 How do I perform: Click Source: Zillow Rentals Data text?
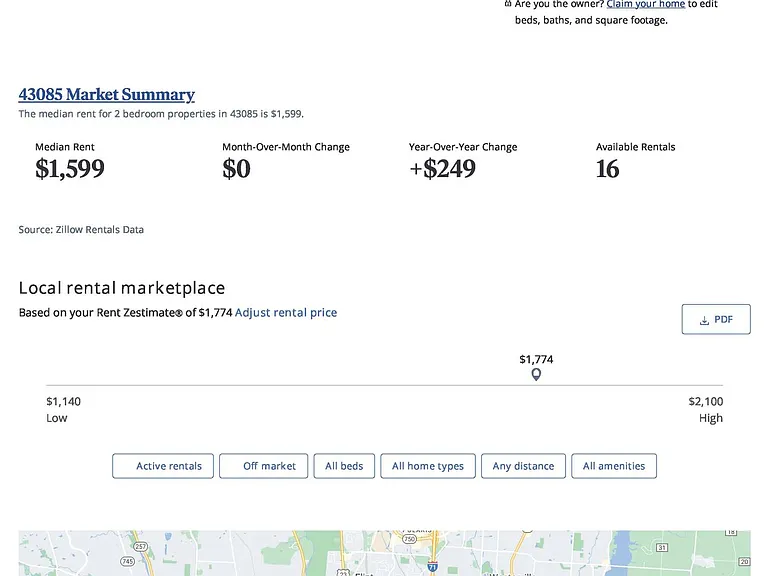click(x=81, y=230)
